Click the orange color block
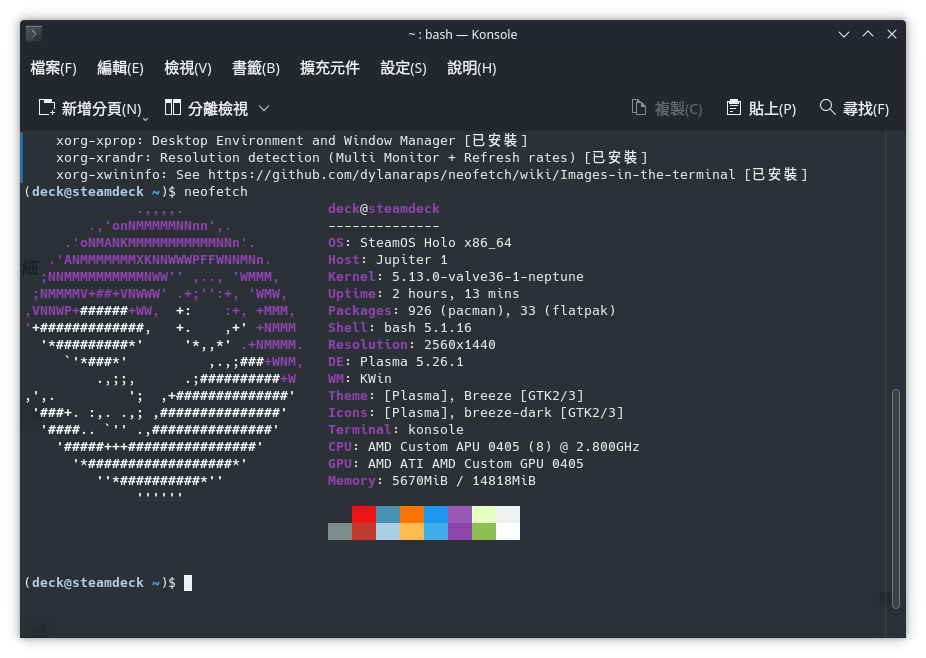Image resolution: width=926 pixels, height=658 pixels. point(412,514)
